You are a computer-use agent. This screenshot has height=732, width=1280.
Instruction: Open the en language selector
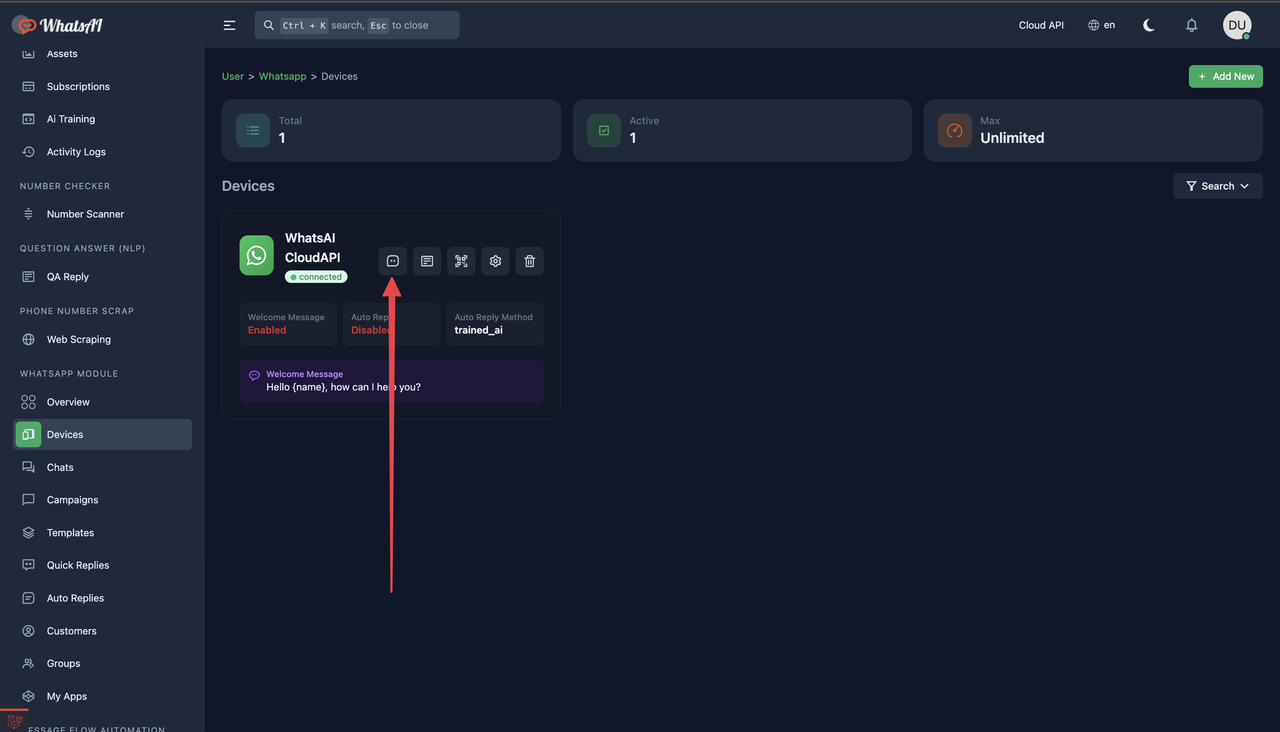click(1101, 25)
